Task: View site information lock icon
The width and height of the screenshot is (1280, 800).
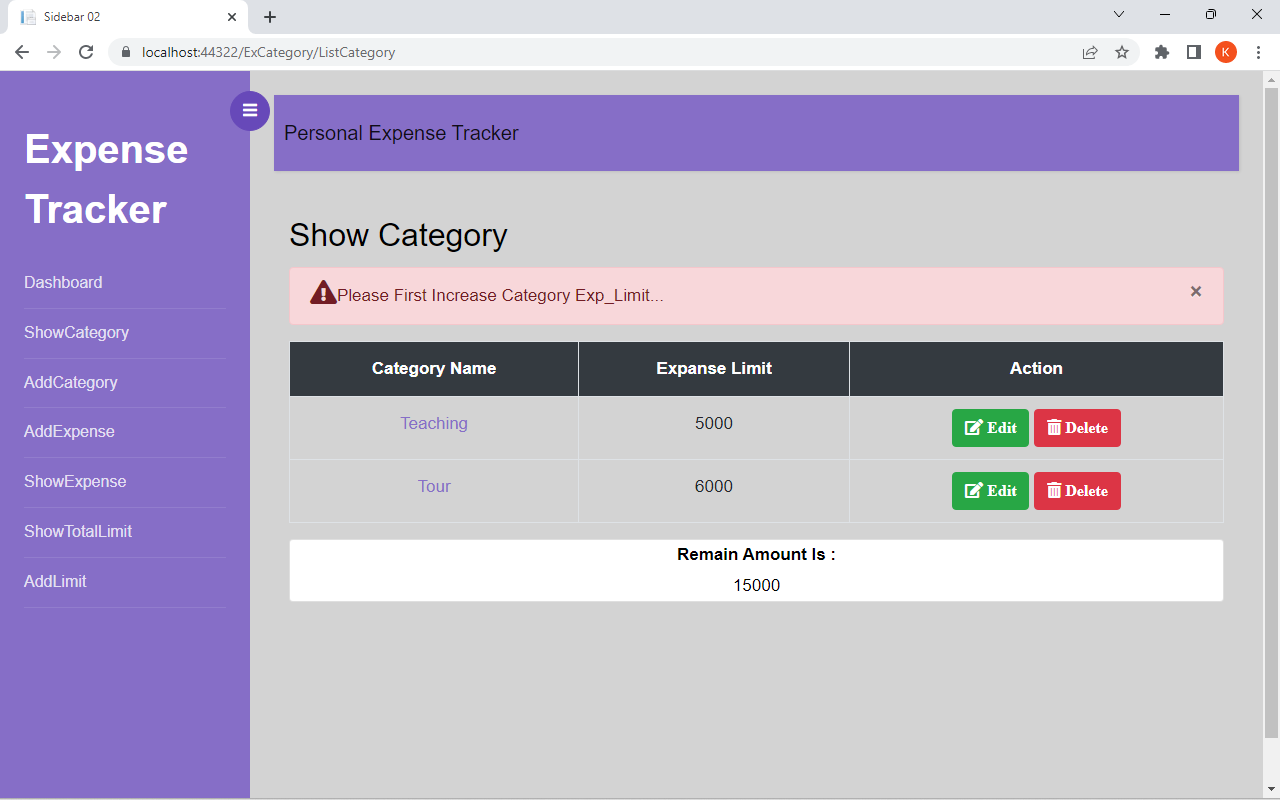Action: [126, 52]
